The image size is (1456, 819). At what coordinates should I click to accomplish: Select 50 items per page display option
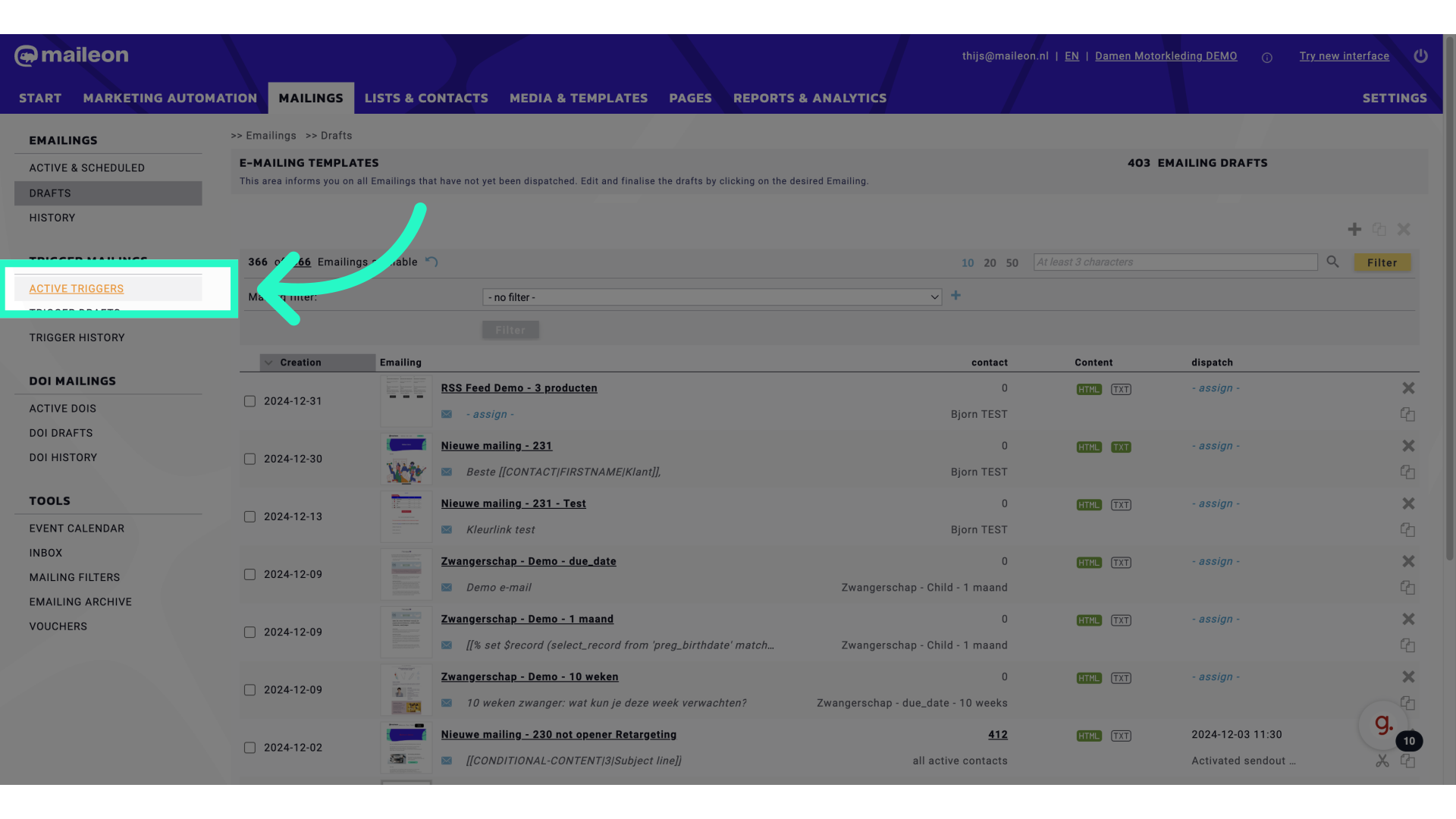(x=1012, y=262)
